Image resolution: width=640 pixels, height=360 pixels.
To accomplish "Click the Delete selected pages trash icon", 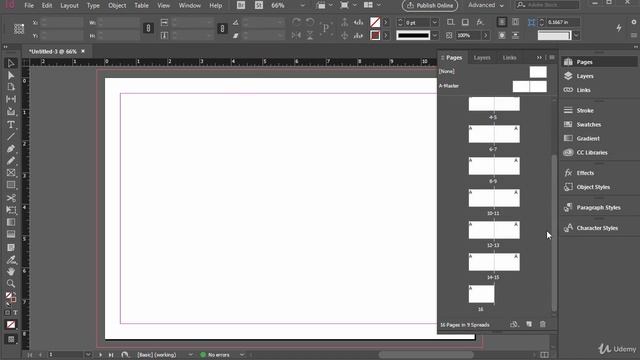I will pyautogui.click(x=542, y=324).
